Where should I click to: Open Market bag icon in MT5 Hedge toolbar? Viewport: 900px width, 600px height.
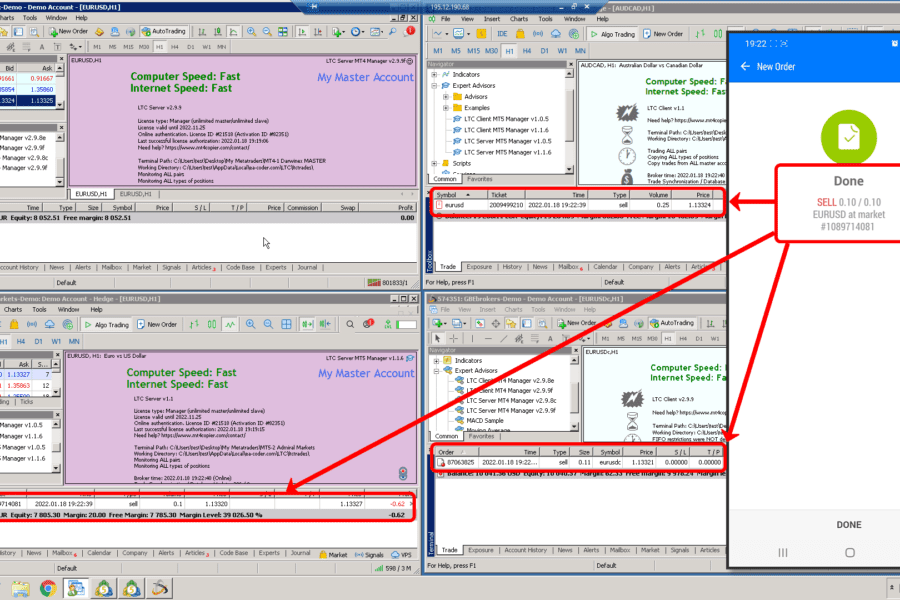coord(14,324)
